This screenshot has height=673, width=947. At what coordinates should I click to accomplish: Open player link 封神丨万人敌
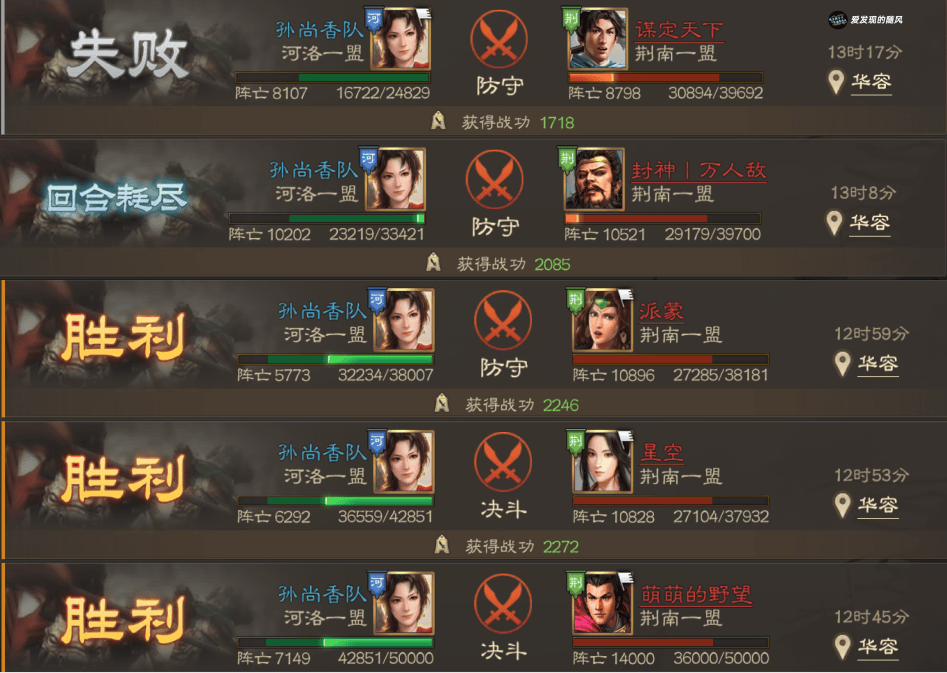(698, 170)
